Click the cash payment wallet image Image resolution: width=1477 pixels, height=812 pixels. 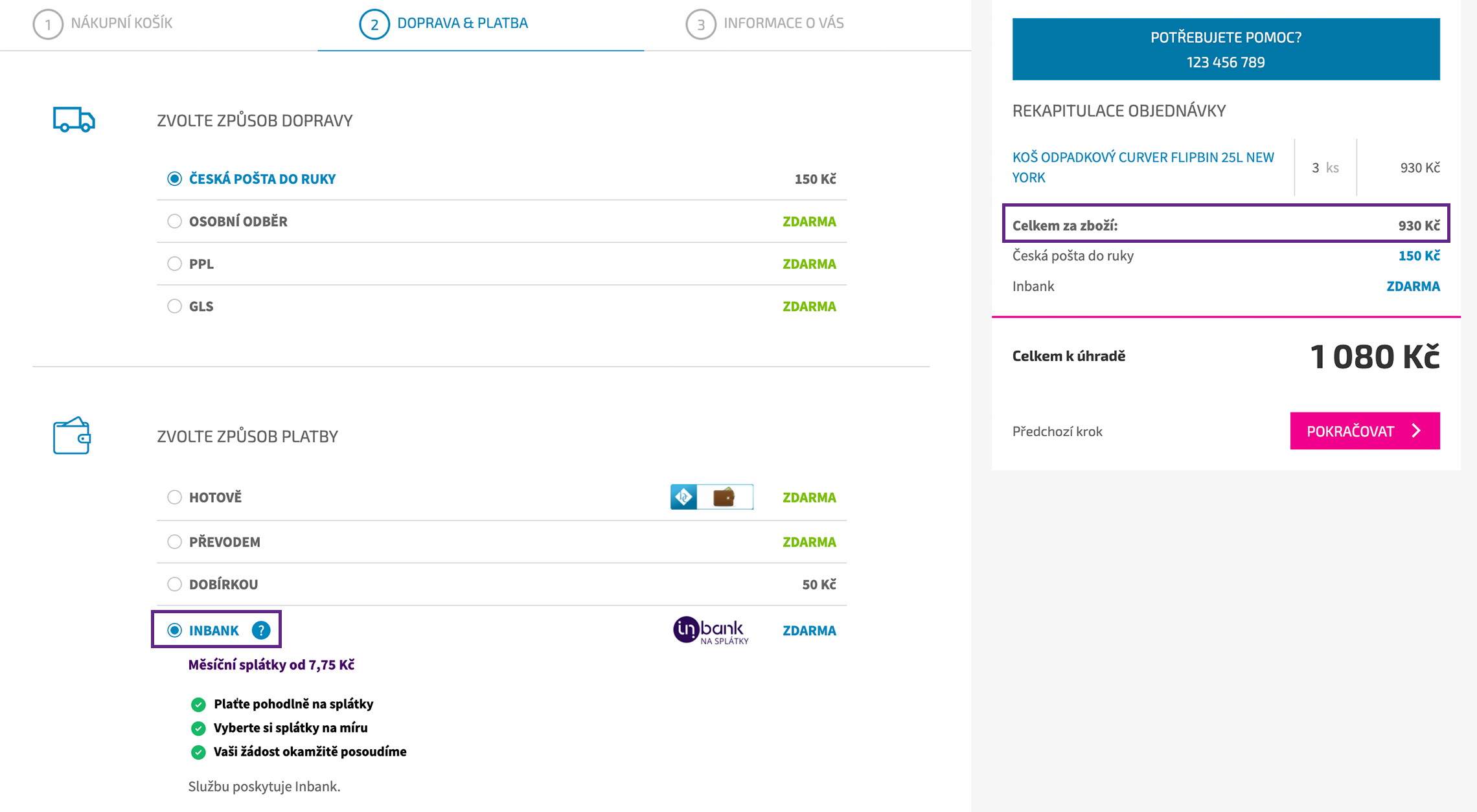724,497
